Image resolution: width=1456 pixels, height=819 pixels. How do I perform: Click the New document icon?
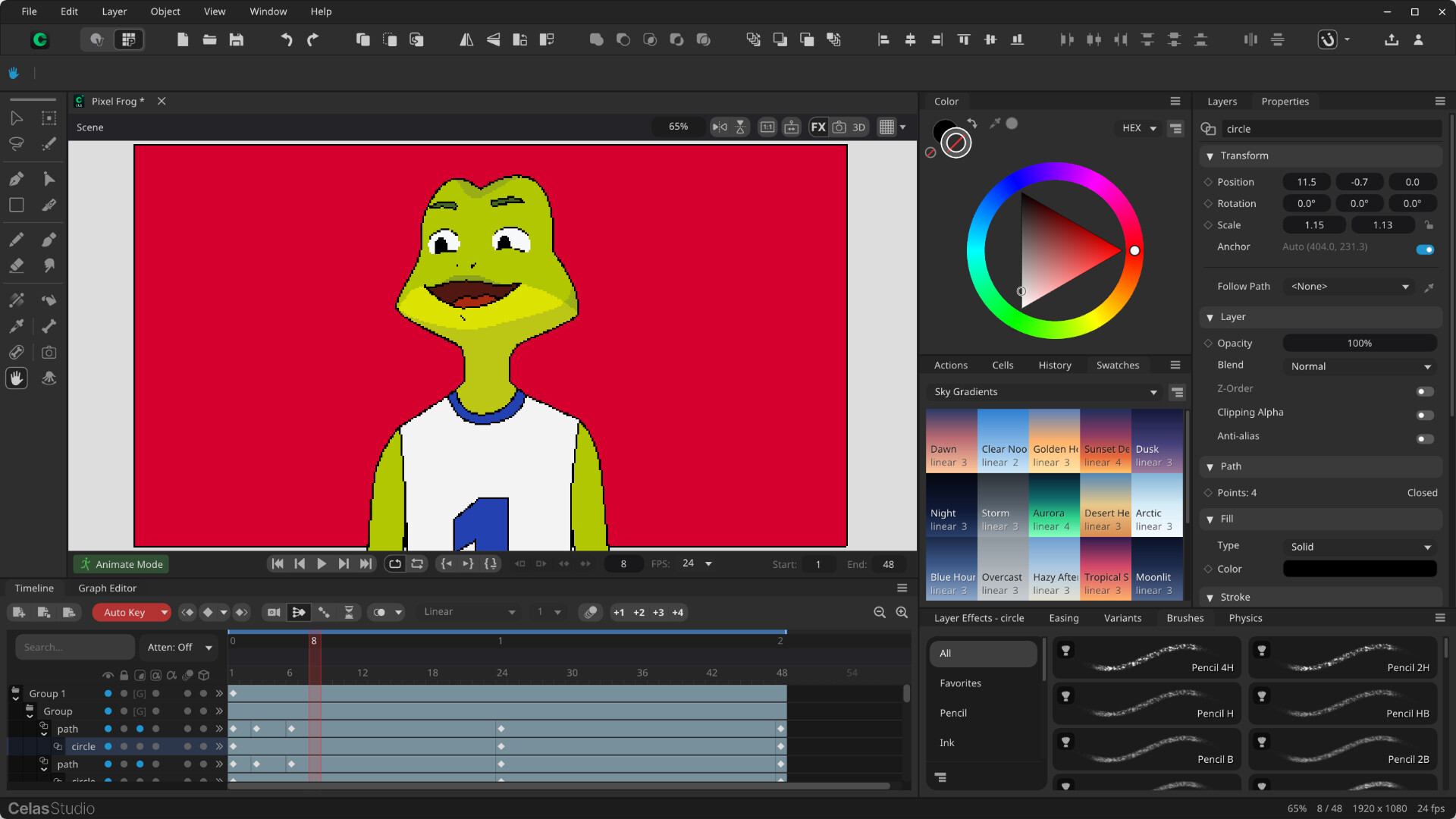[x=183, y=39]
